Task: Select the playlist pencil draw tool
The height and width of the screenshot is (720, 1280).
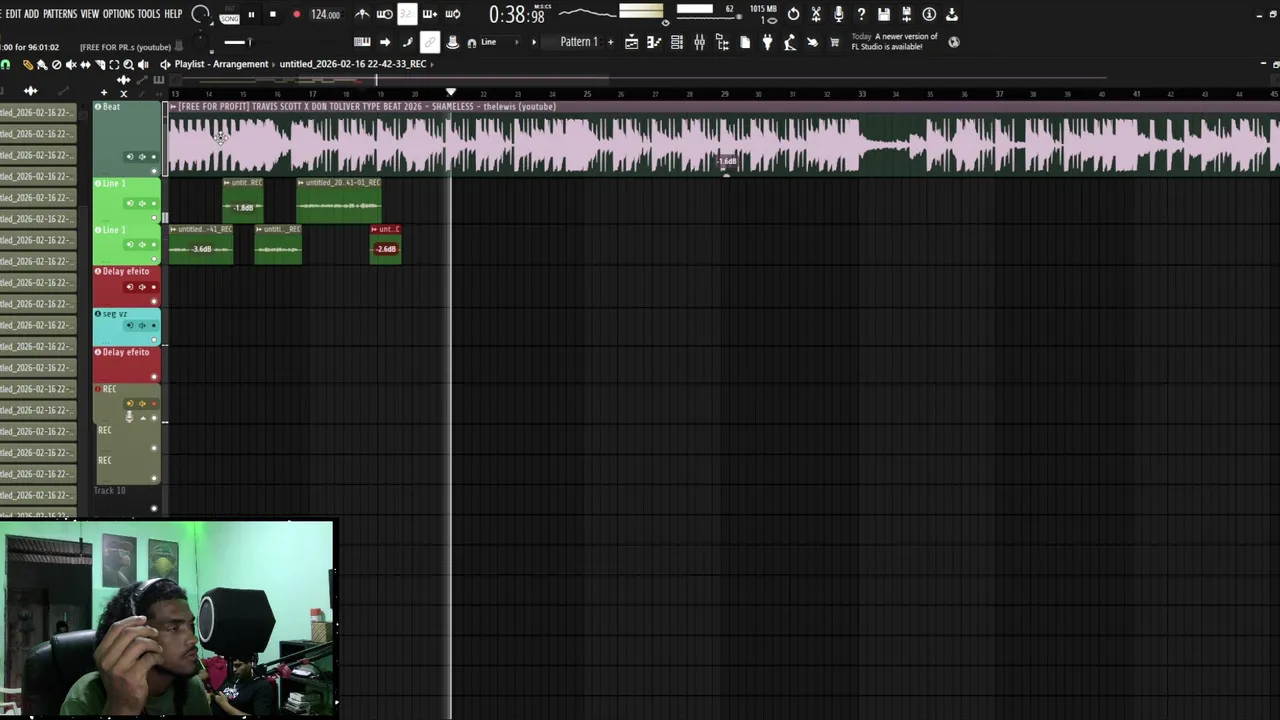Action: 28,65
